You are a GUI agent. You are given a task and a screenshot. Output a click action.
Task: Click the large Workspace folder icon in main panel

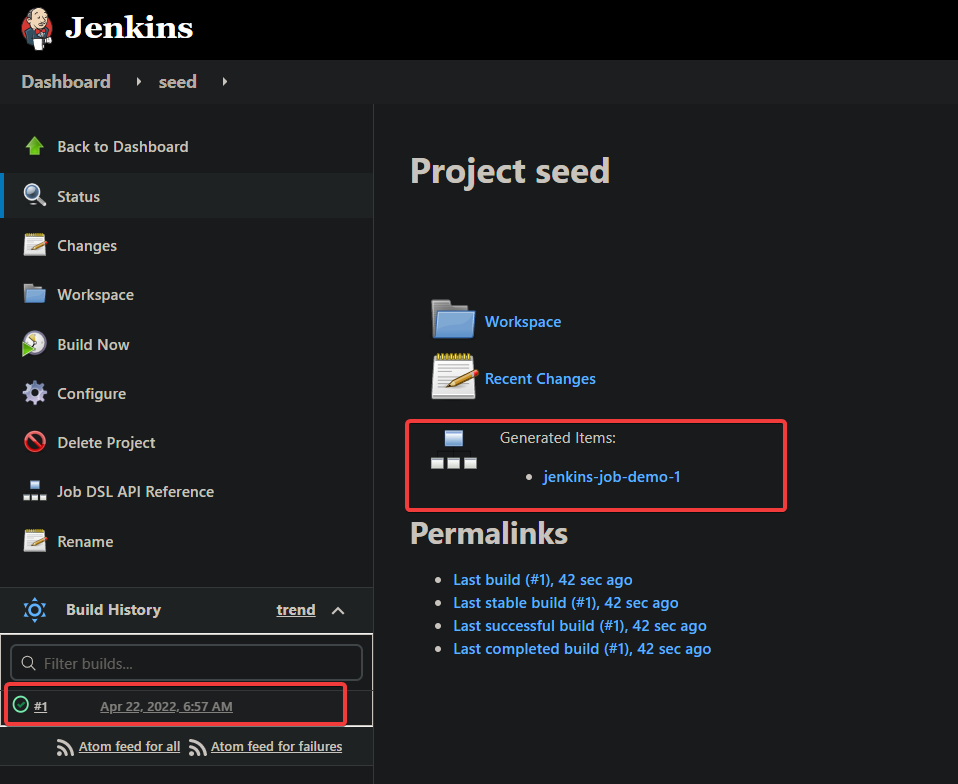tap(453, 319)
